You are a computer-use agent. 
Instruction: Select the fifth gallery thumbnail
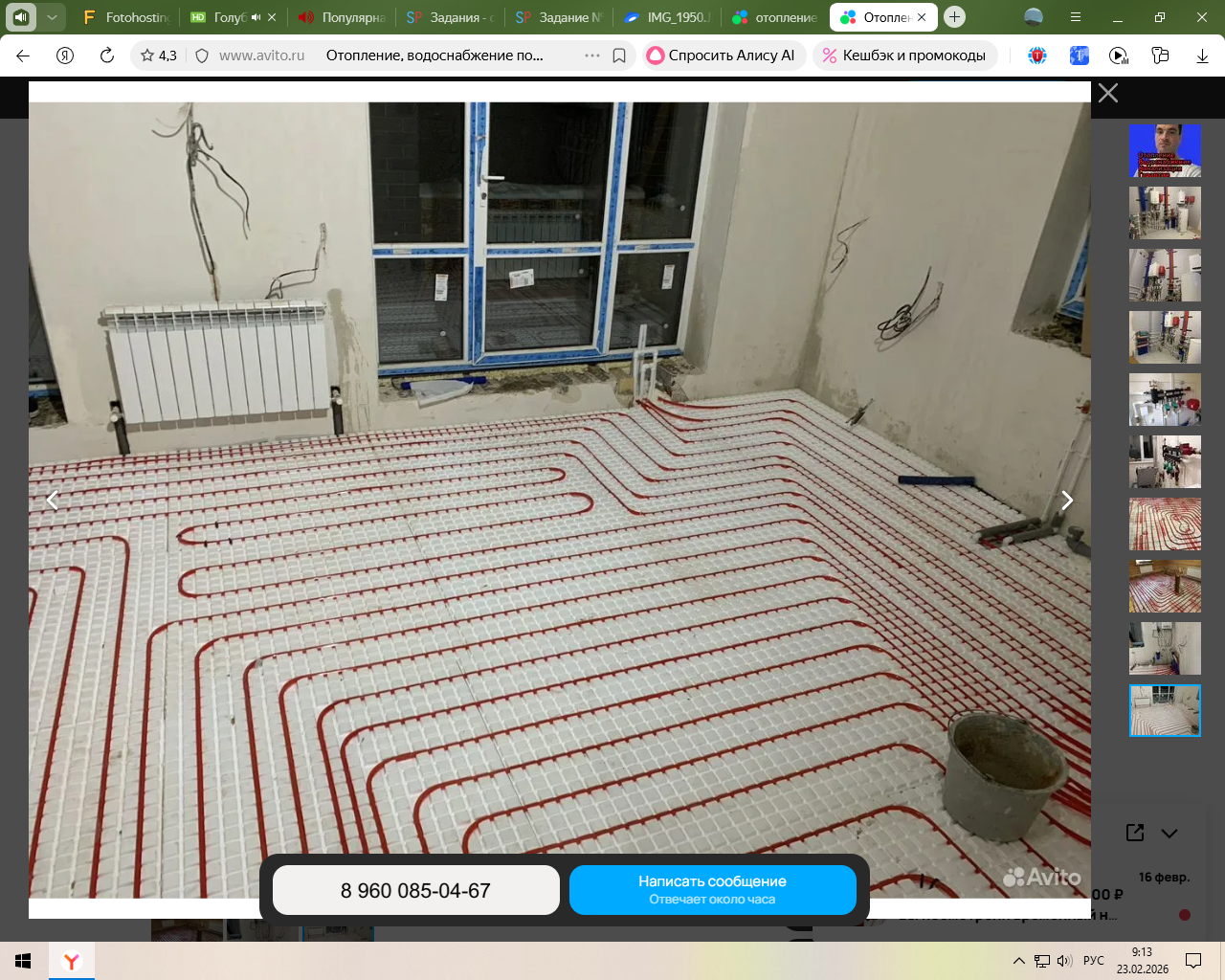(x=1165, y=400)
